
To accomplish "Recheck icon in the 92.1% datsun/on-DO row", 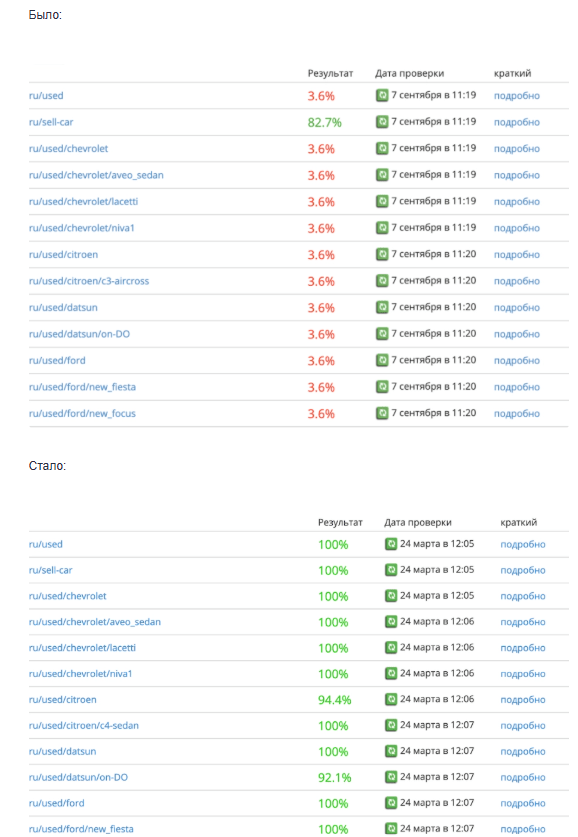I will [x=391, y=777].
